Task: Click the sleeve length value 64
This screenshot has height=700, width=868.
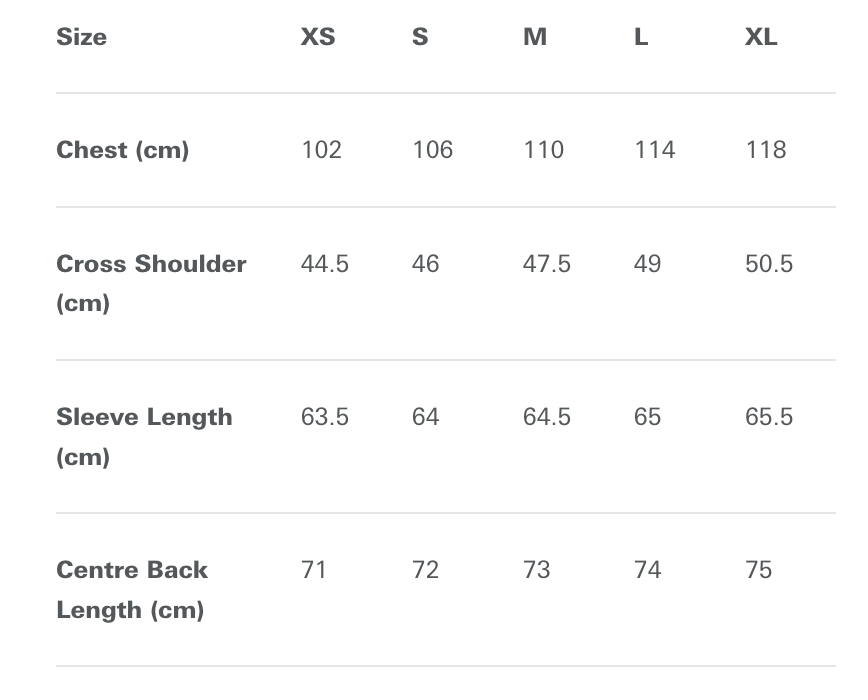Action: [x=425, y=417]
